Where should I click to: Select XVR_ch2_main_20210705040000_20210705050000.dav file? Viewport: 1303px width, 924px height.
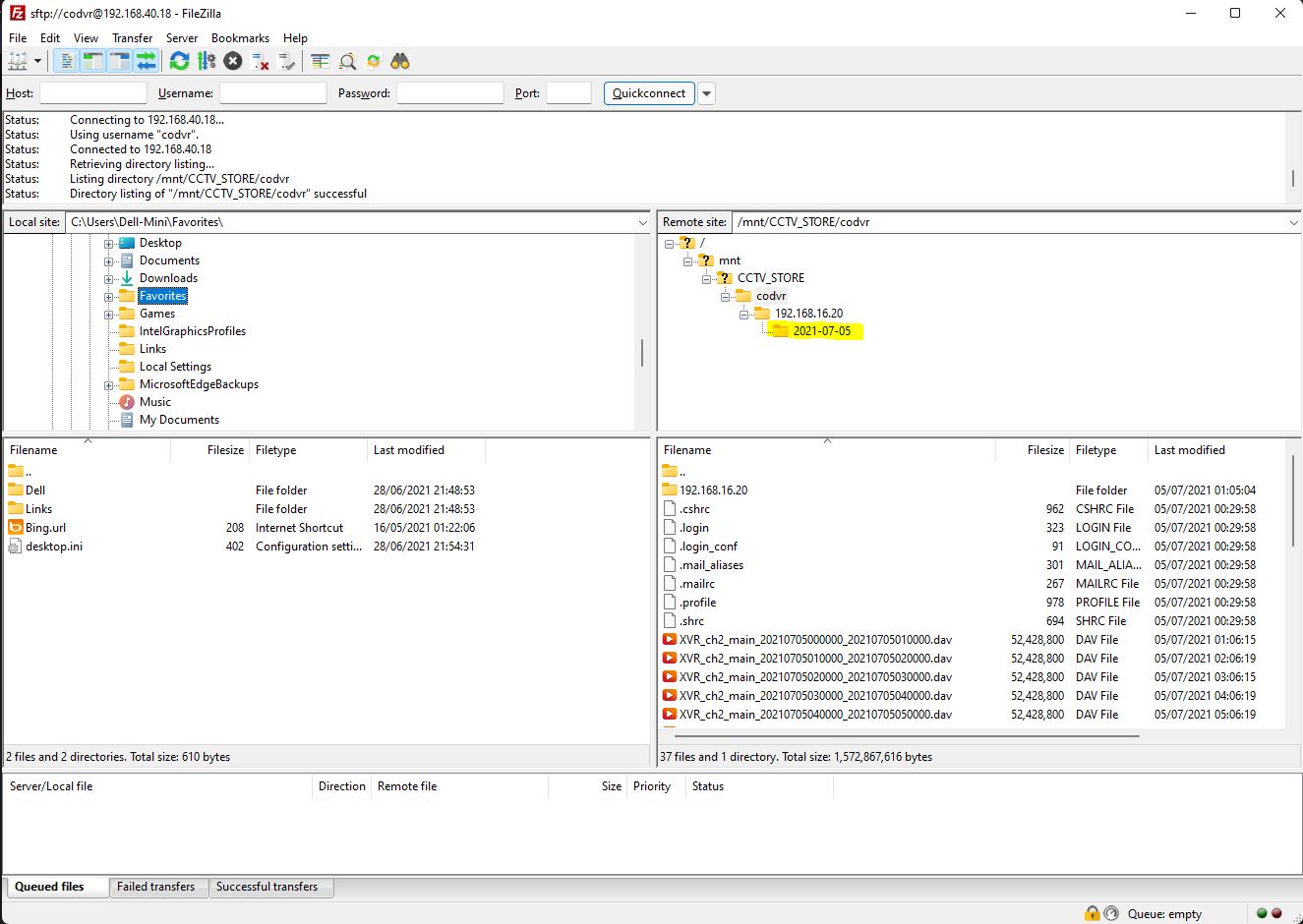point(815,715)
